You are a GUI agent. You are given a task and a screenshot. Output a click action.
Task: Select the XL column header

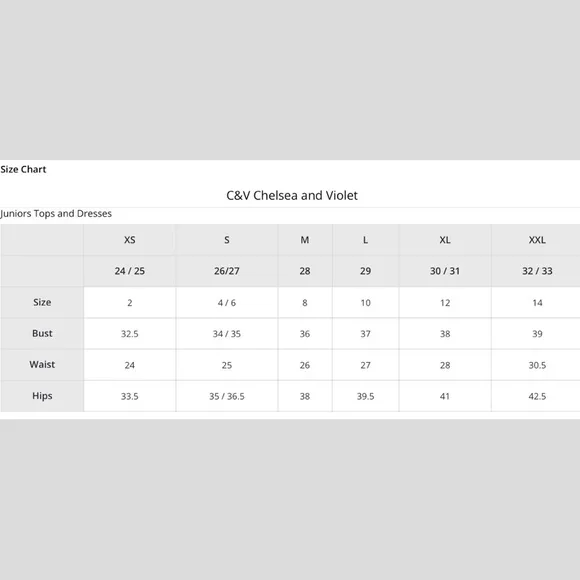click(x=445, y=240)
